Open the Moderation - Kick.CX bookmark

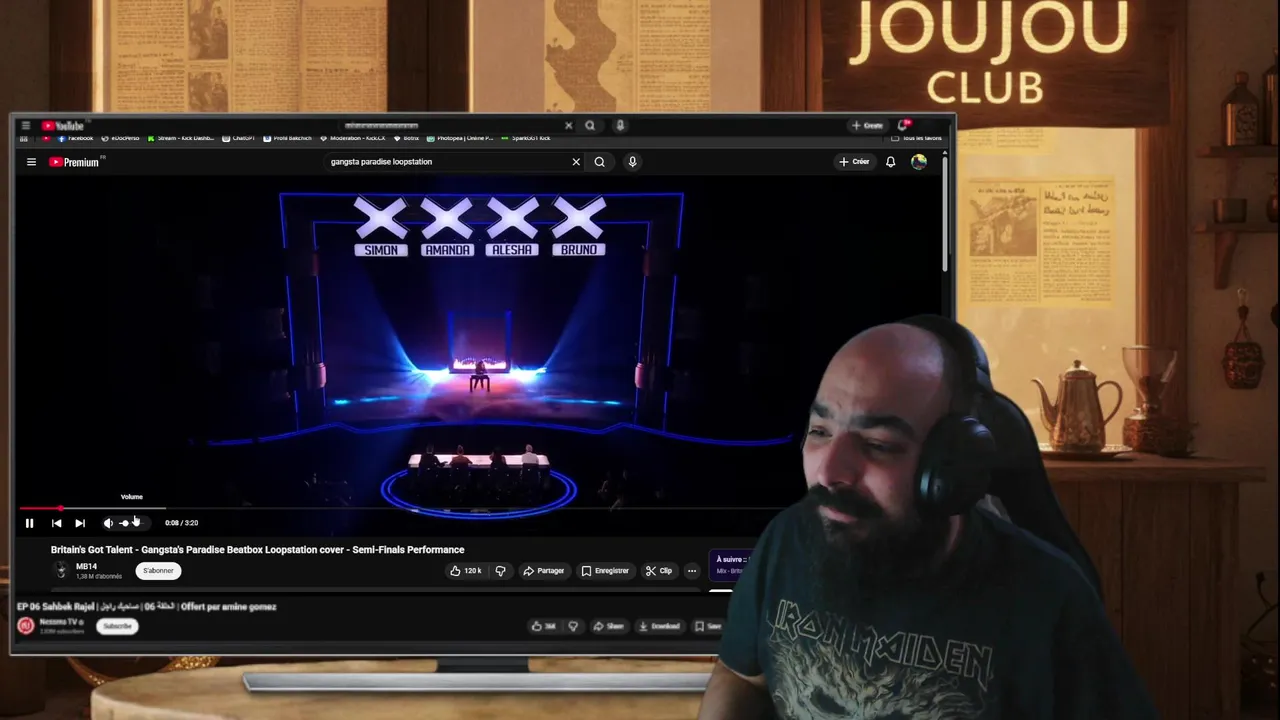(x=354, y=138)
